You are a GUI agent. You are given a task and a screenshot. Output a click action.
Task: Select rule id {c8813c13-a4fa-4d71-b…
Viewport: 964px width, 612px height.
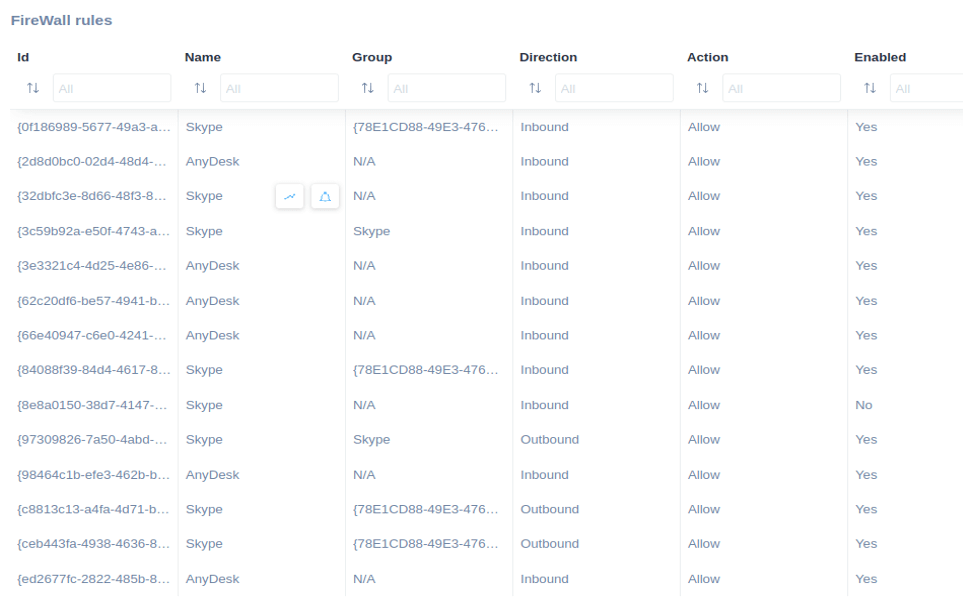93,509
